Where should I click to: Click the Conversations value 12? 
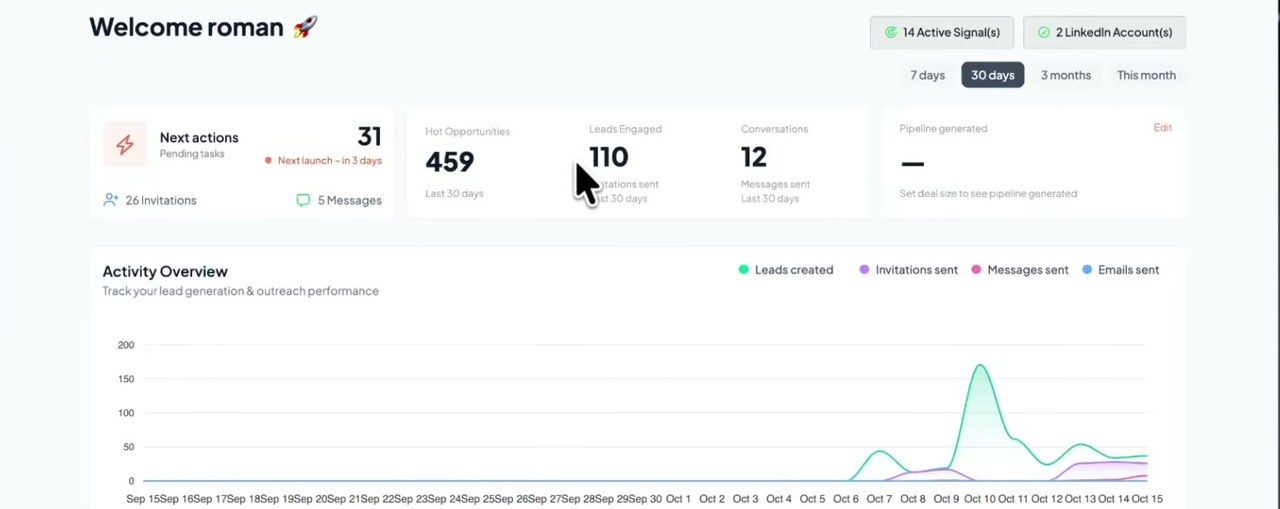click(x=754, y=157)
